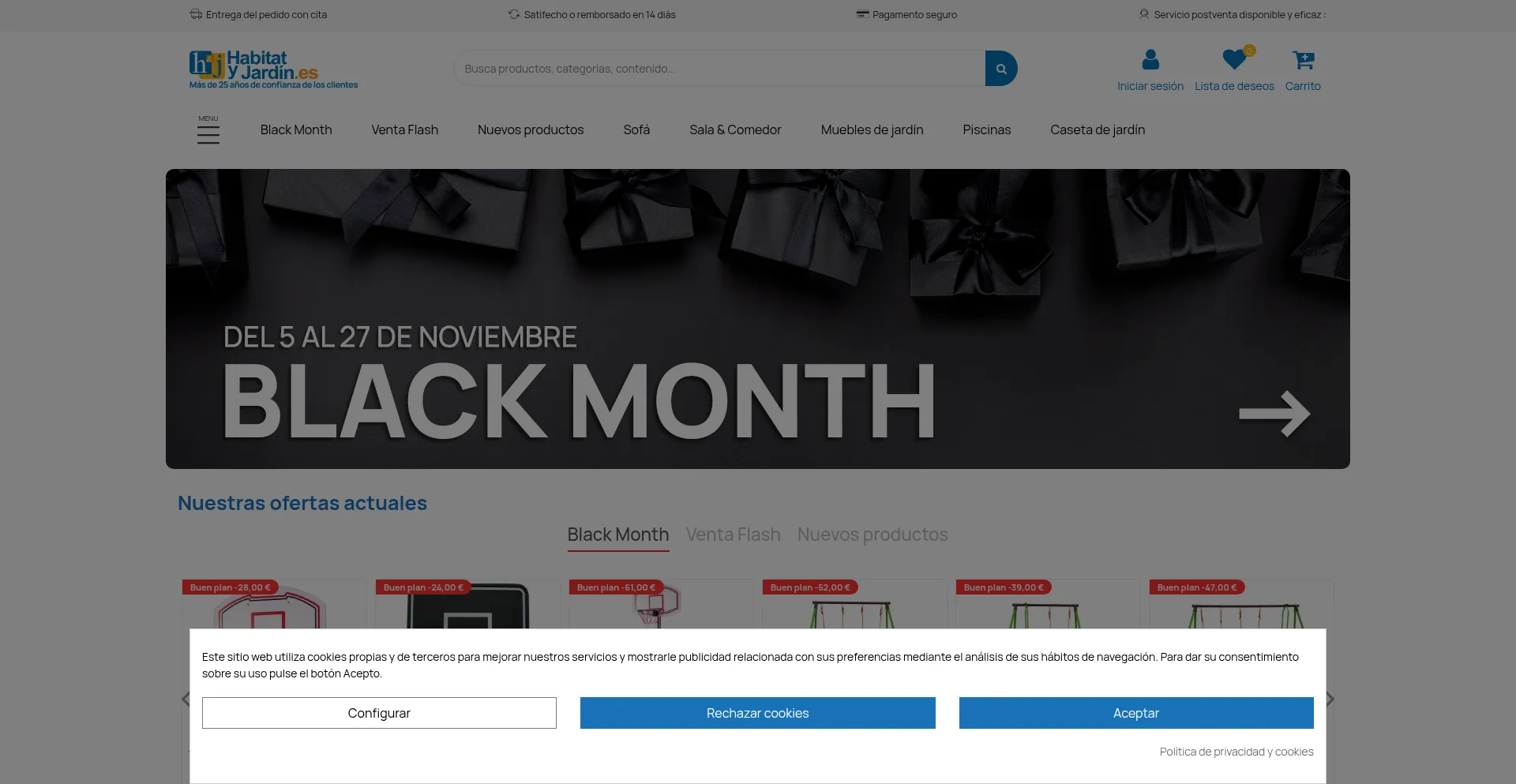
Task: Focus the product search input field
Action: (x=719, y=69)
